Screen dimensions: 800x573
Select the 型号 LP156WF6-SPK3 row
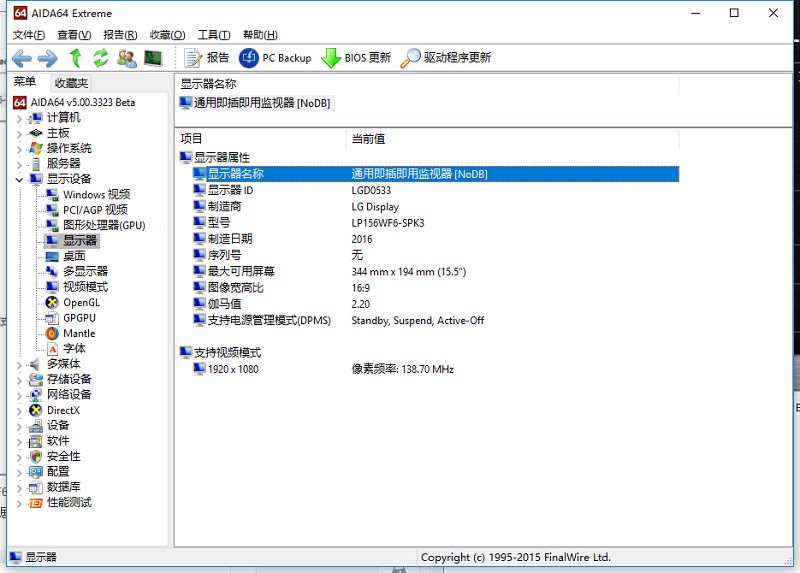coord(436,223)
